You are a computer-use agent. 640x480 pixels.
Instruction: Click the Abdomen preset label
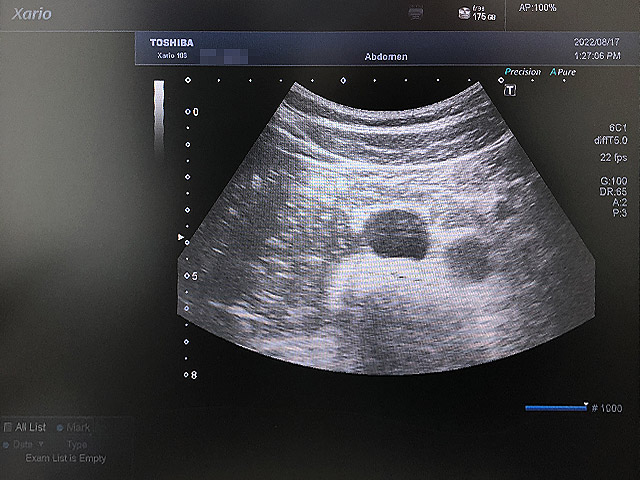coord(386,57)
